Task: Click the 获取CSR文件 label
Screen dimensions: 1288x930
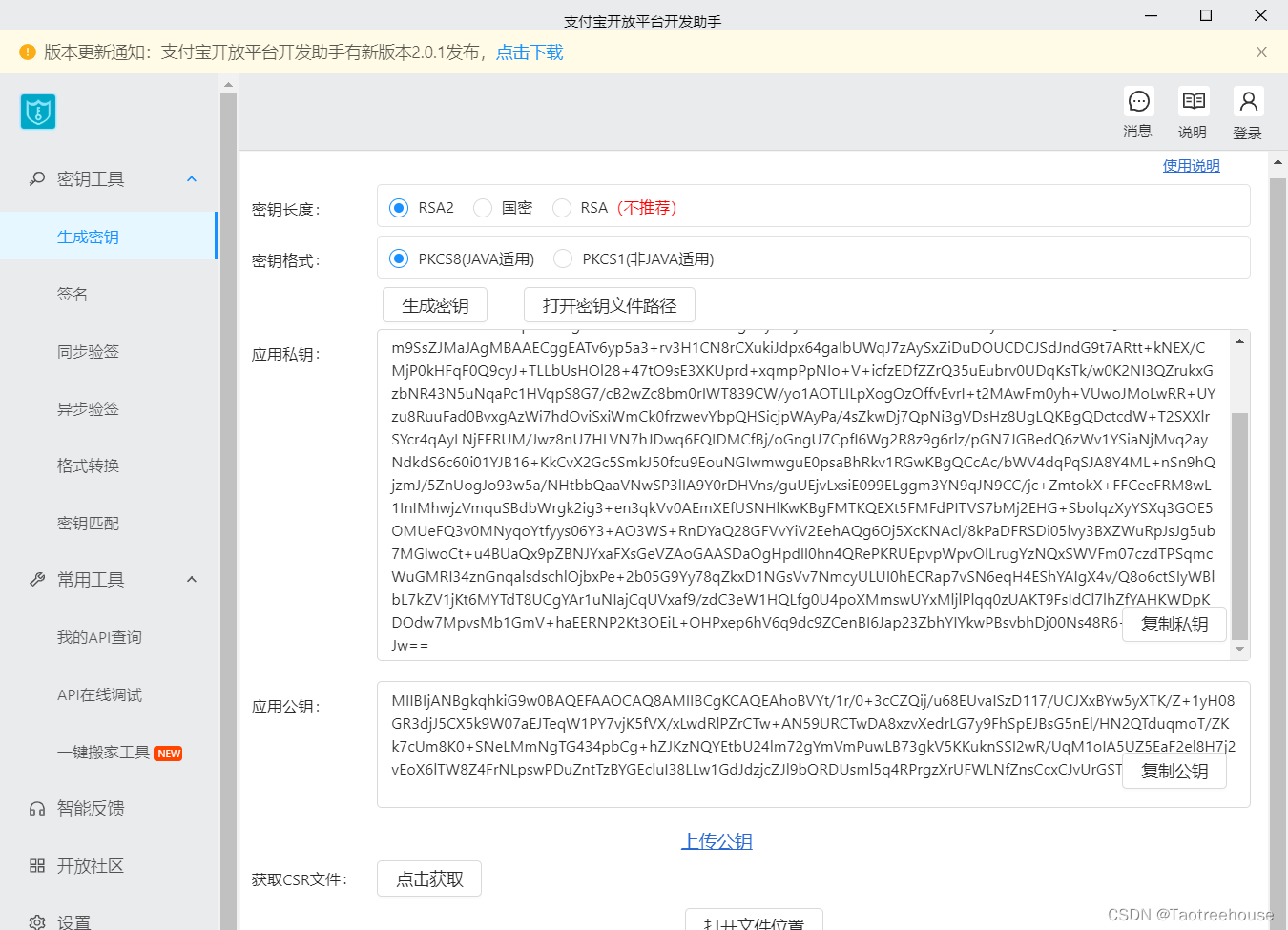Action: point(300,879)
